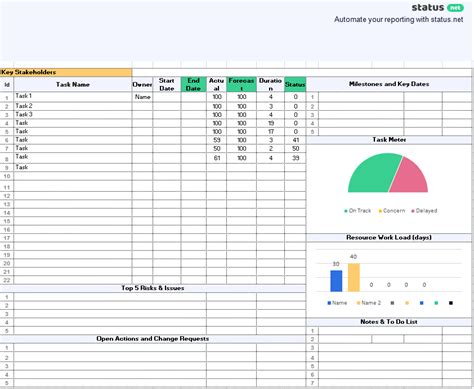474x389 pixels.
Task: Click the Concern legend entry
Action: tap(392, 211)
